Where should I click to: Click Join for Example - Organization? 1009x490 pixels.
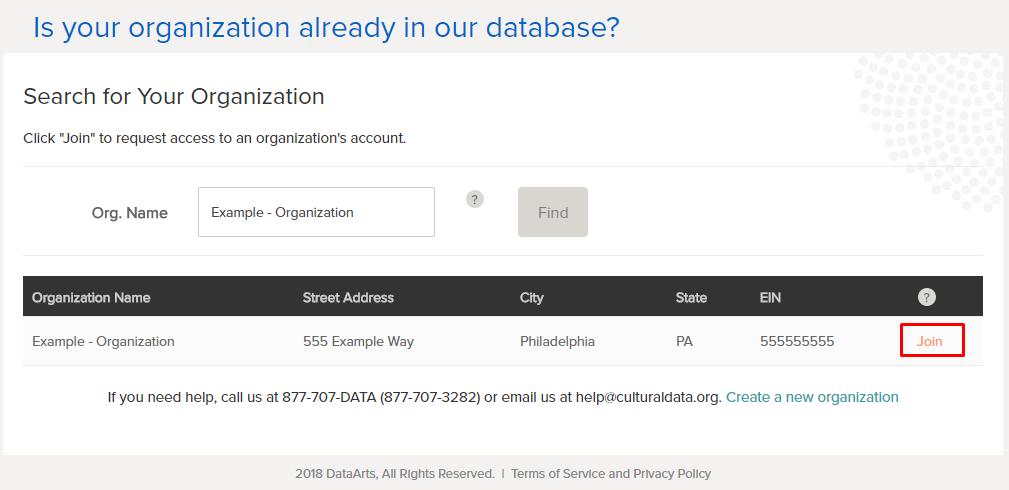[x=930, y=341]
